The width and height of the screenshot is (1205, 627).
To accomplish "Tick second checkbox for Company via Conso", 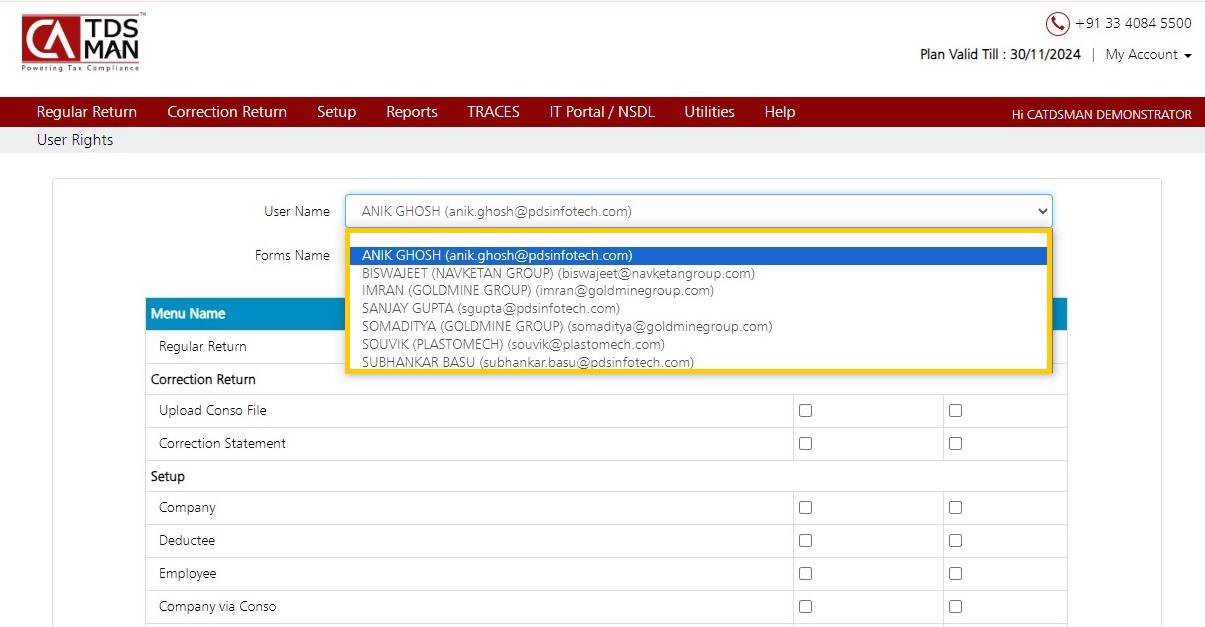I will pos(955,606).
